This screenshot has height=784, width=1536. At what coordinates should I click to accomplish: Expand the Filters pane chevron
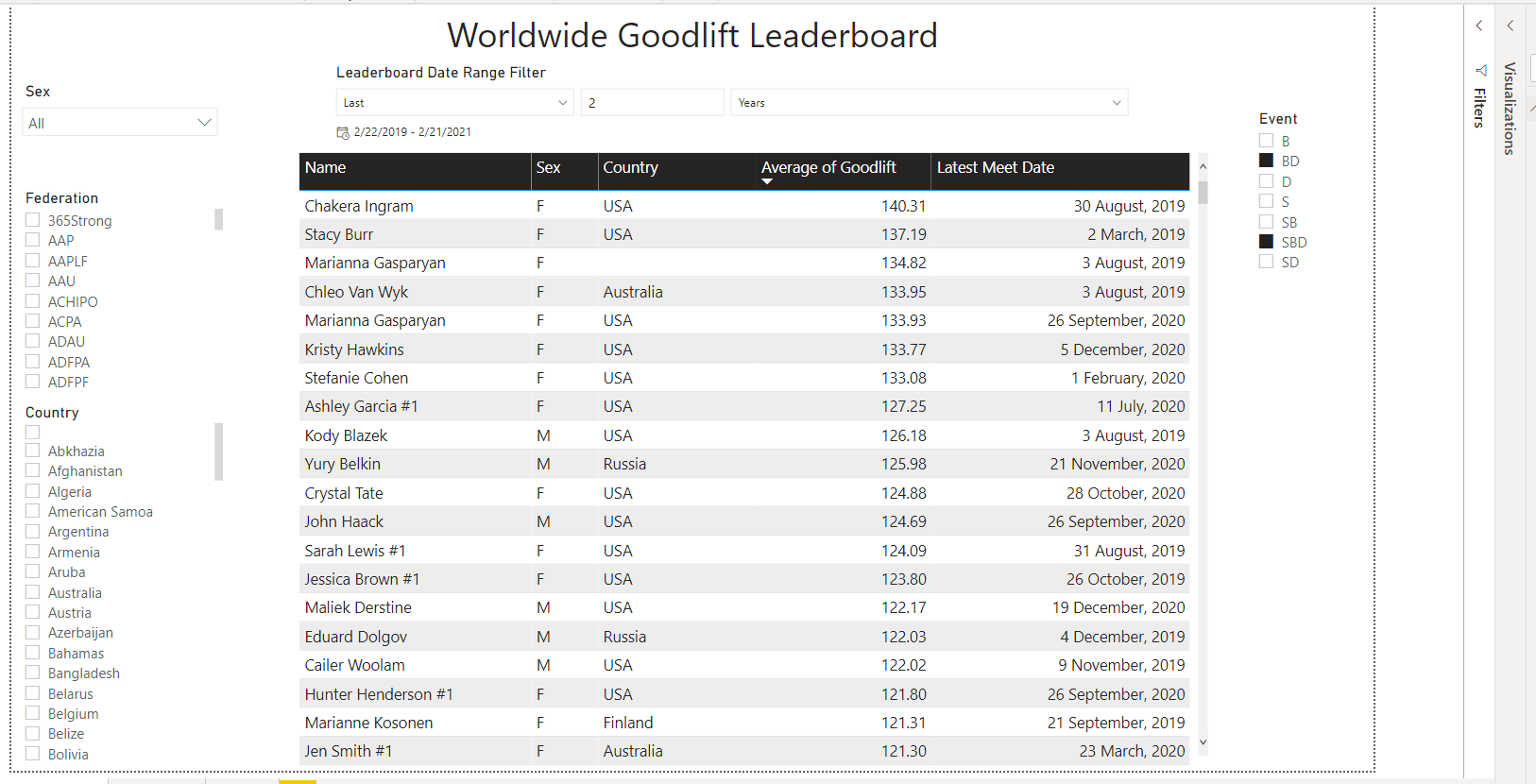pos(1479,26)
